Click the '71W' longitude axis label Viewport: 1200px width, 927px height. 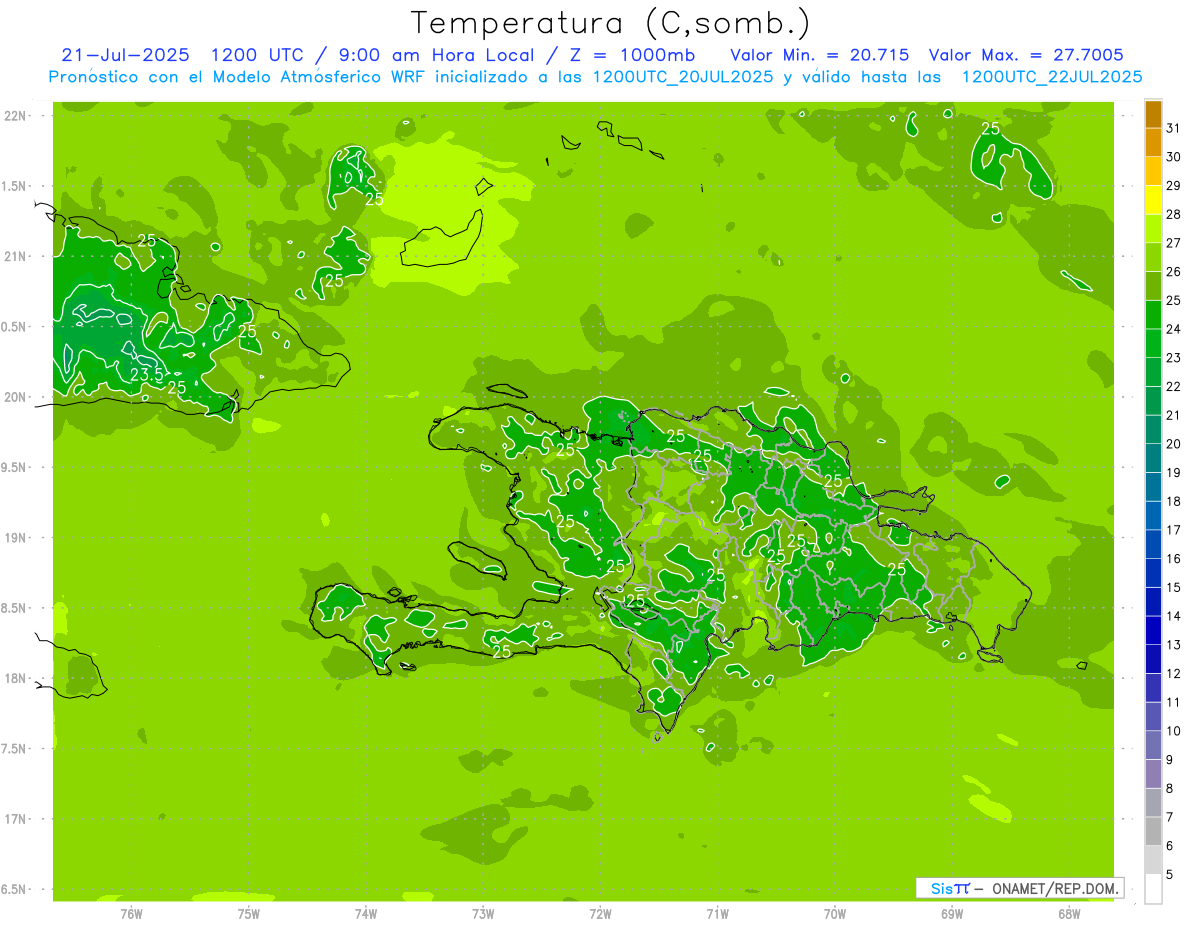[x=717, y=914]
